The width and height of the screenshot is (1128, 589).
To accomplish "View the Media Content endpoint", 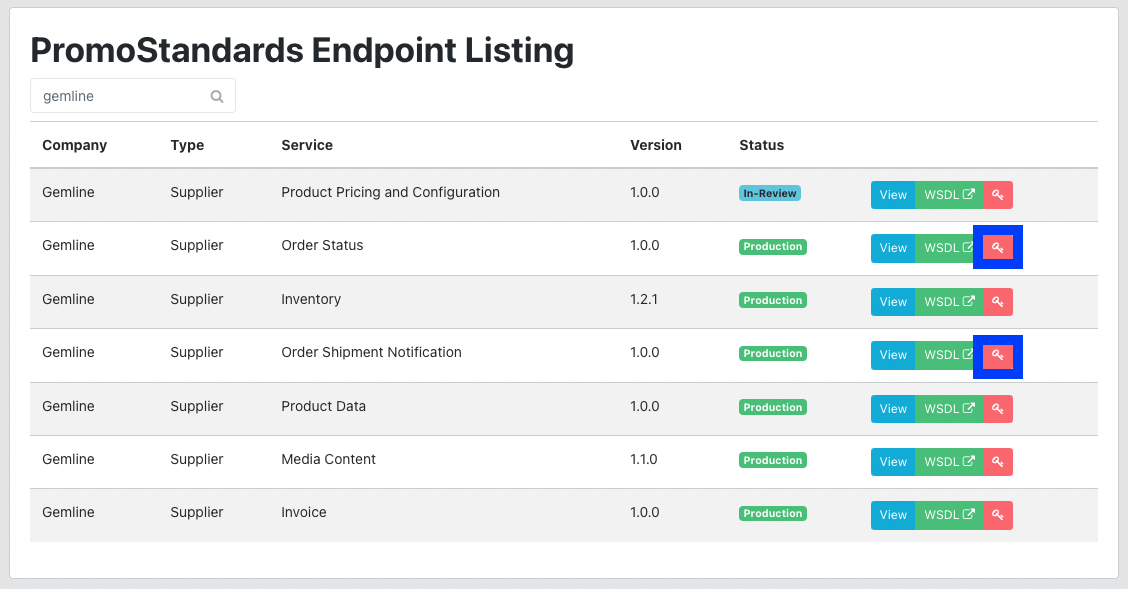I will pos(893,462).
